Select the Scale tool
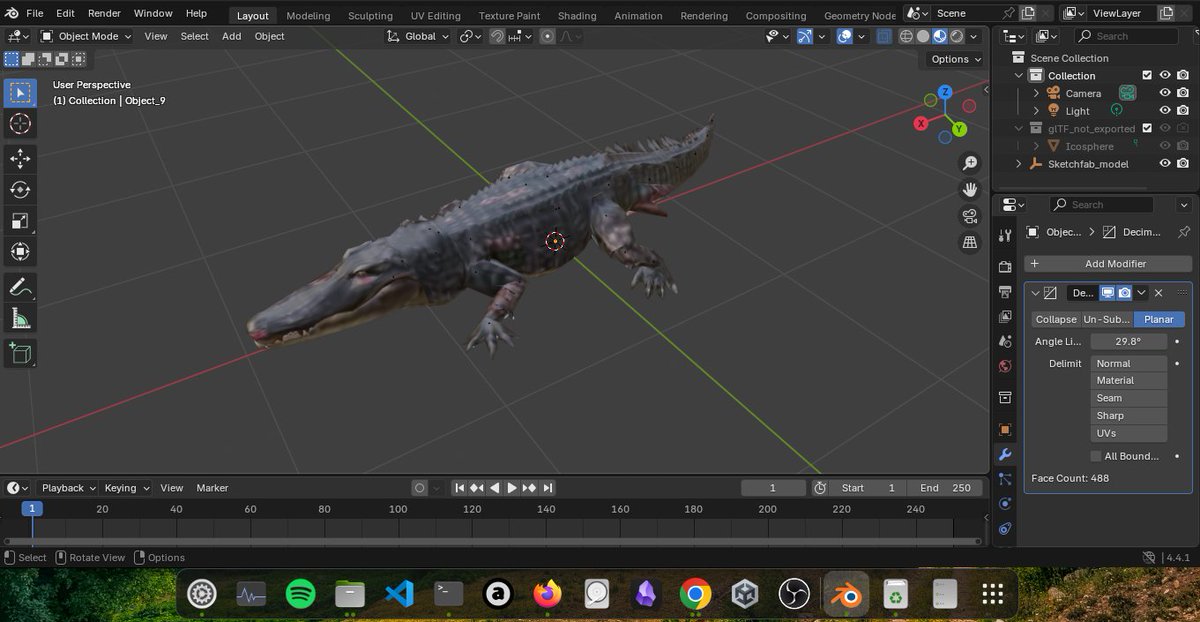Image resolution: width=1200 pixels, height=622 pixels. pyautogui.click(x=20, y=221)
